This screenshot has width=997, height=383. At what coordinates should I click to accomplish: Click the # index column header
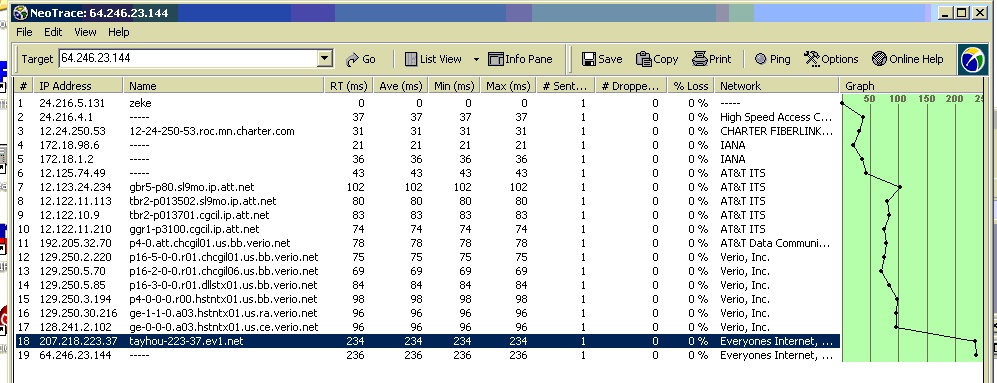tap(24, 86)
